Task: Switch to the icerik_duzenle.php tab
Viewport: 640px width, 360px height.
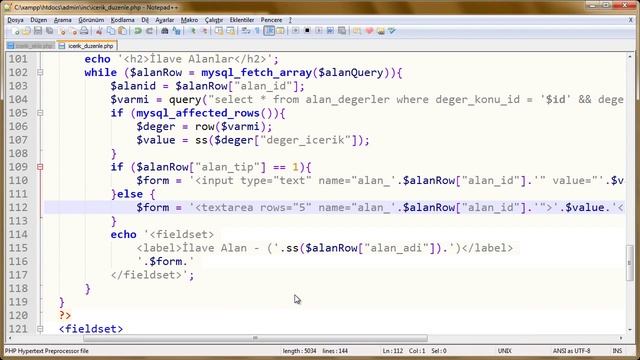Action: pos(87,46)
